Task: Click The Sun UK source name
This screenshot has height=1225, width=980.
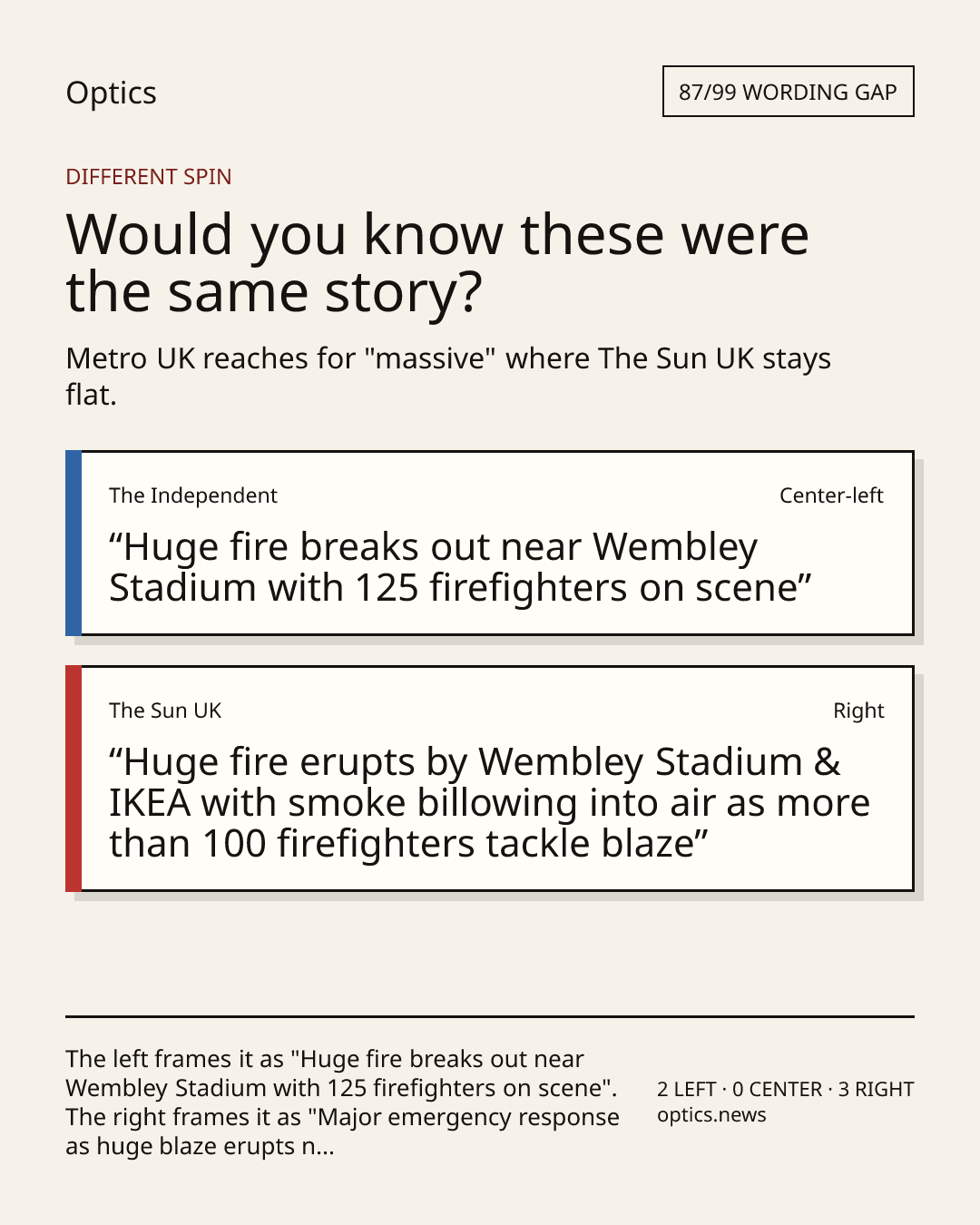Action: (x=165, y=710)
